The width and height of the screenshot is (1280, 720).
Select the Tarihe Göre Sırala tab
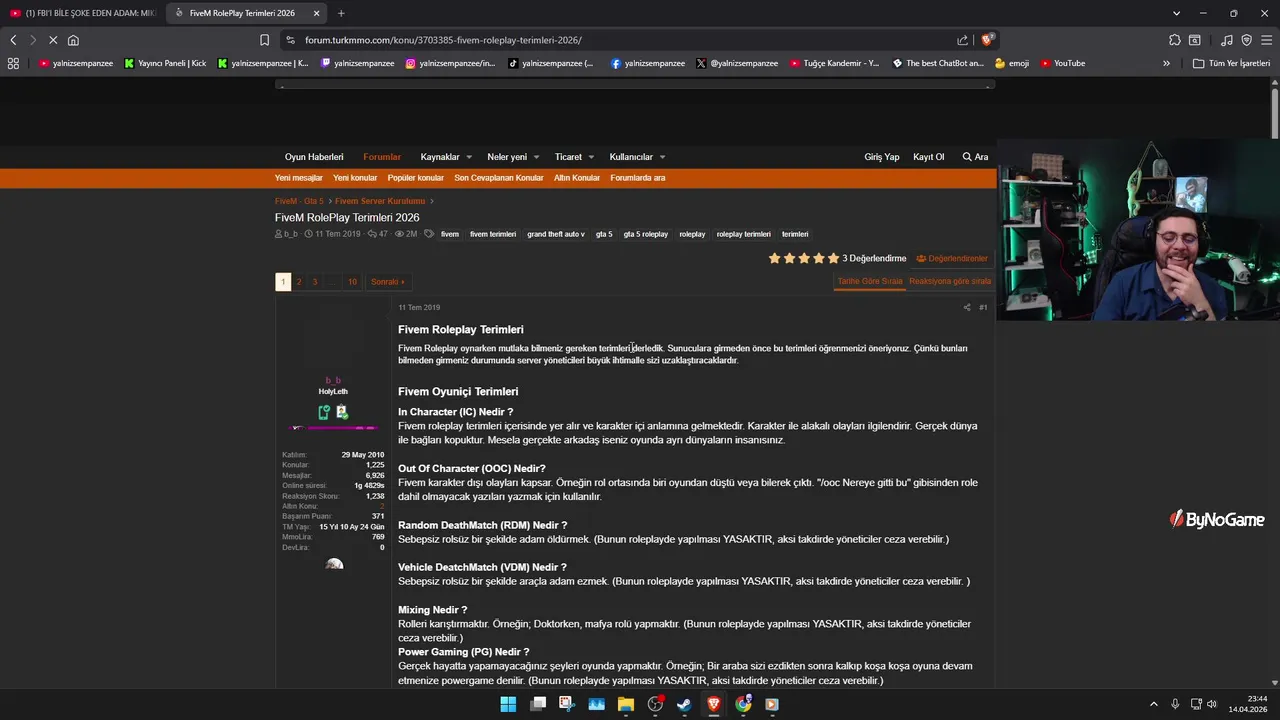pyautogui.click(x=870, y=282)
